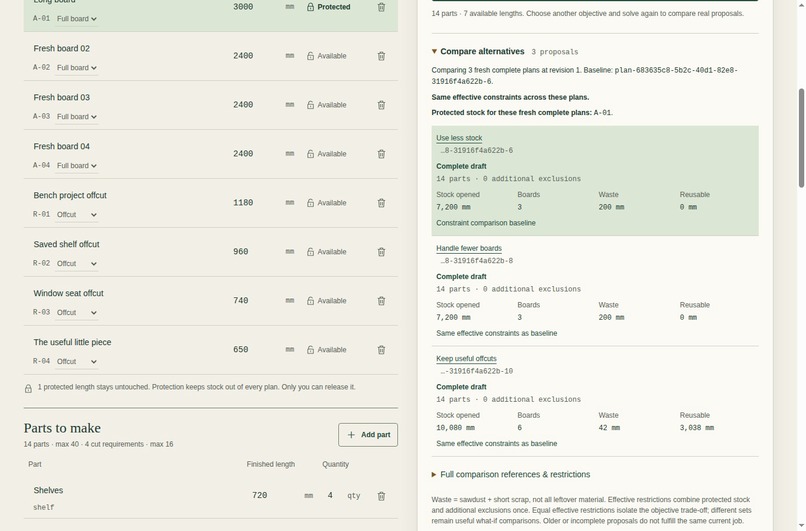The height and width of the screenshot is (531, 806).
Task: Delete Fresh board 03 with trash icon
Action: (381, 105)
